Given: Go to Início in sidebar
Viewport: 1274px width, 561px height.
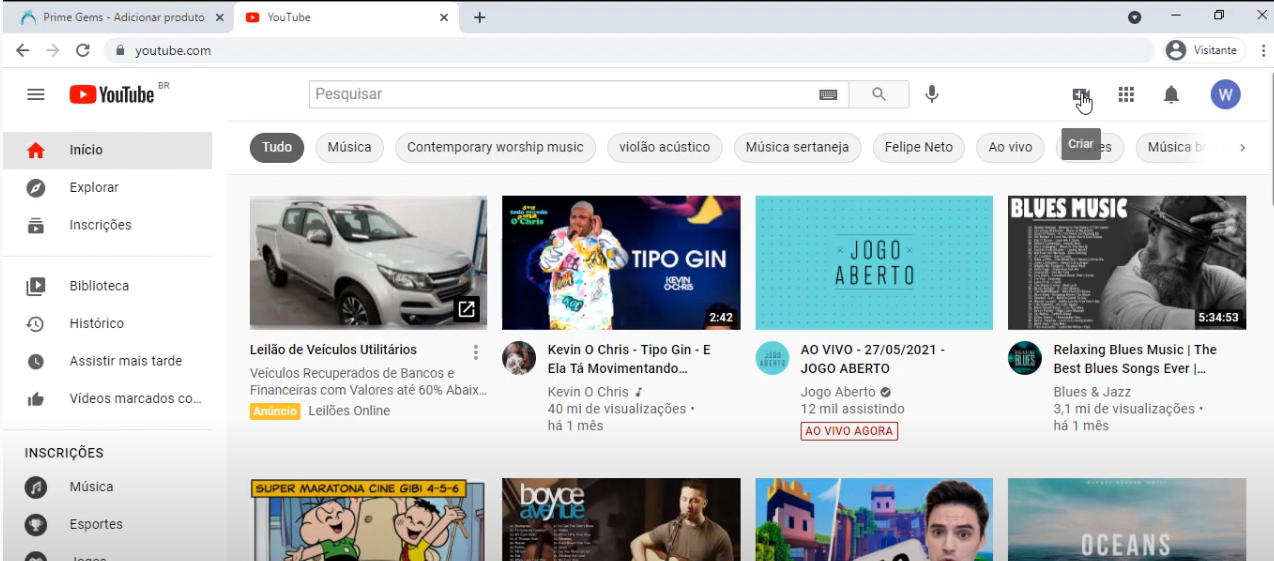Looking at the screenshot, I should (x=107, y=150).
